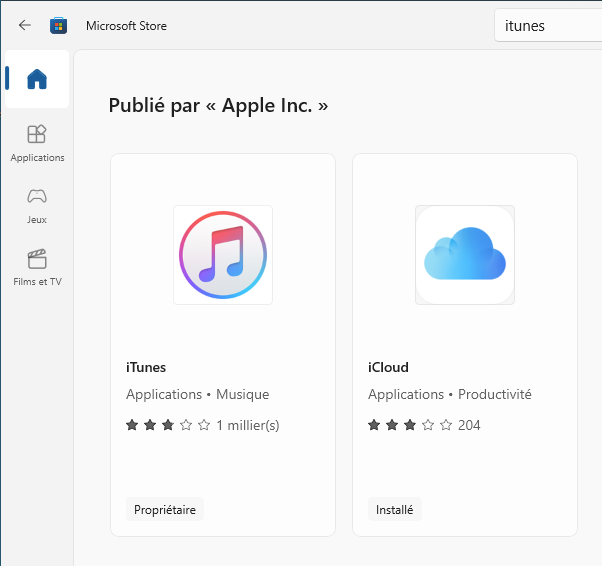Click the iTunes app title

click(x=146, y=367)
